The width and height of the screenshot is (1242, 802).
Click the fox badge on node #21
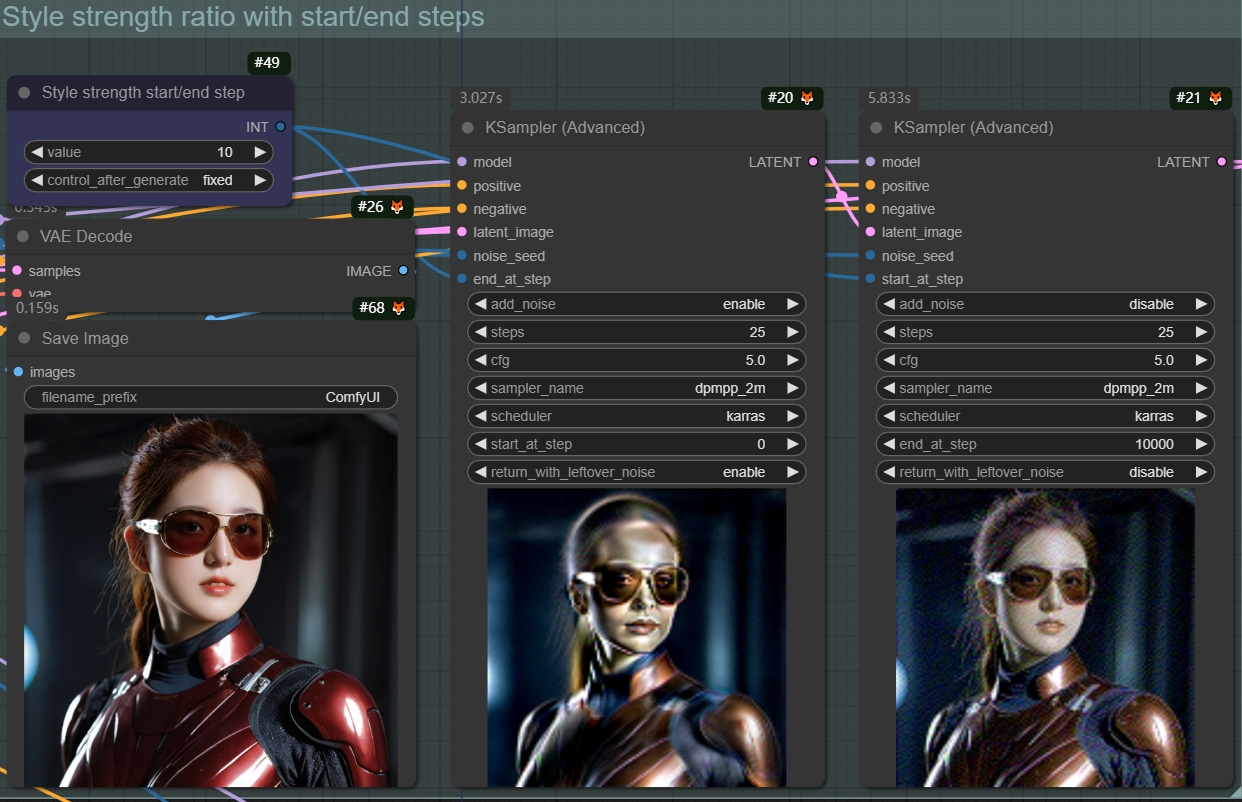pos(1215,98)
